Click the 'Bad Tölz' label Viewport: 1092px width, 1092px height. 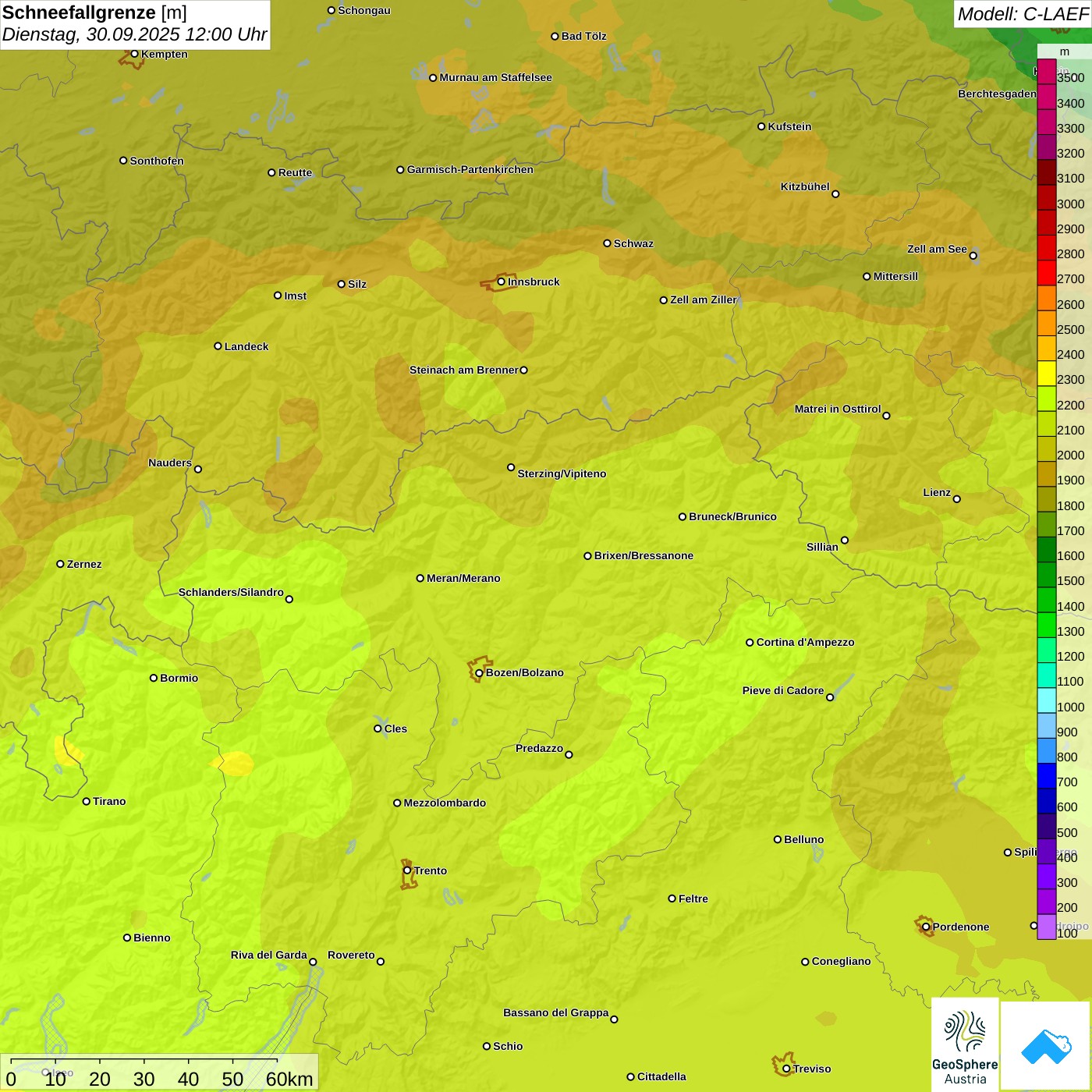point(584,36)
